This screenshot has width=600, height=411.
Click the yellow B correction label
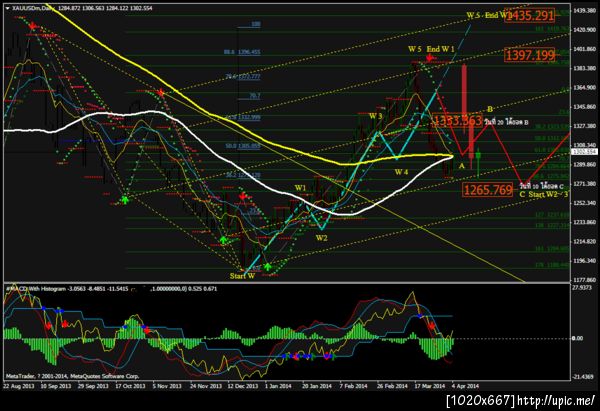pos(490,109)
